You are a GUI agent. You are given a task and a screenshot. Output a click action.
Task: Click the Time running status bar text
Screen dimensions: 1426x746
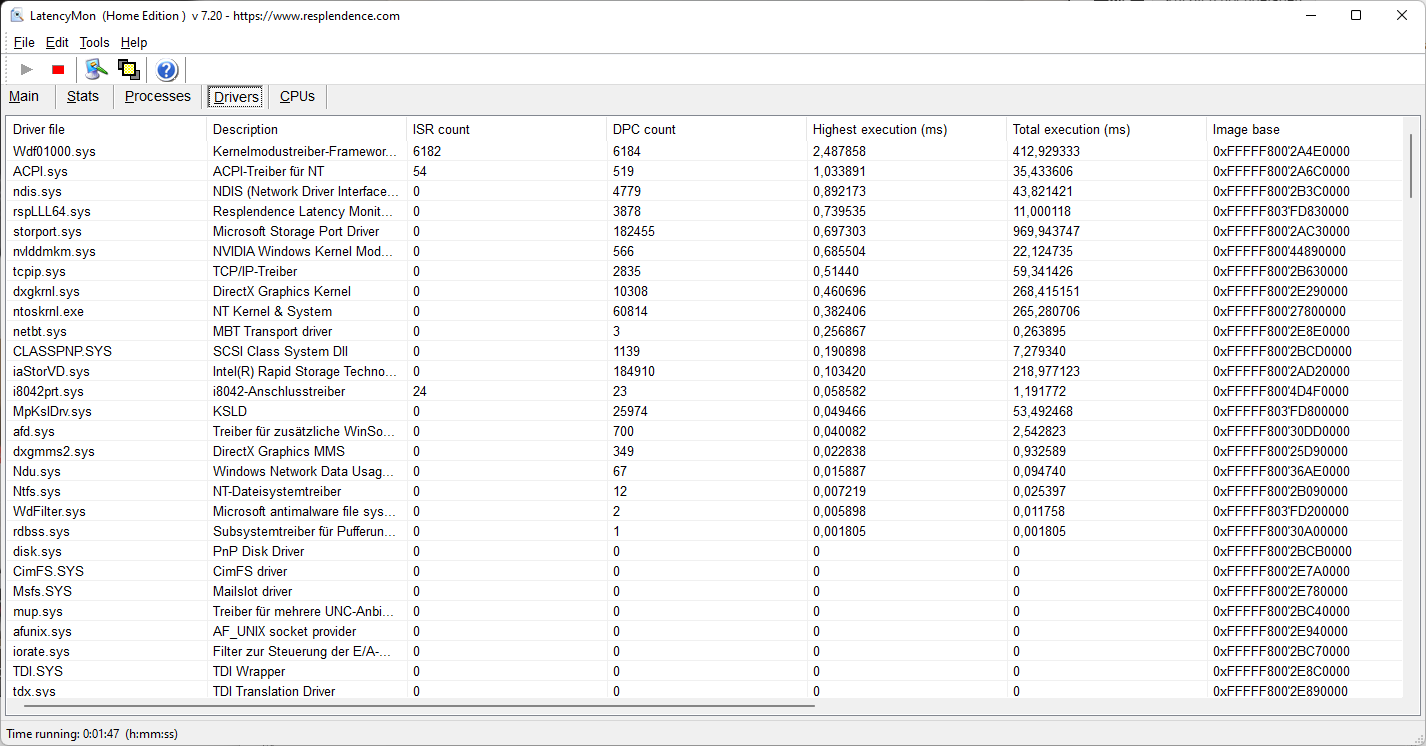[92, 734]
